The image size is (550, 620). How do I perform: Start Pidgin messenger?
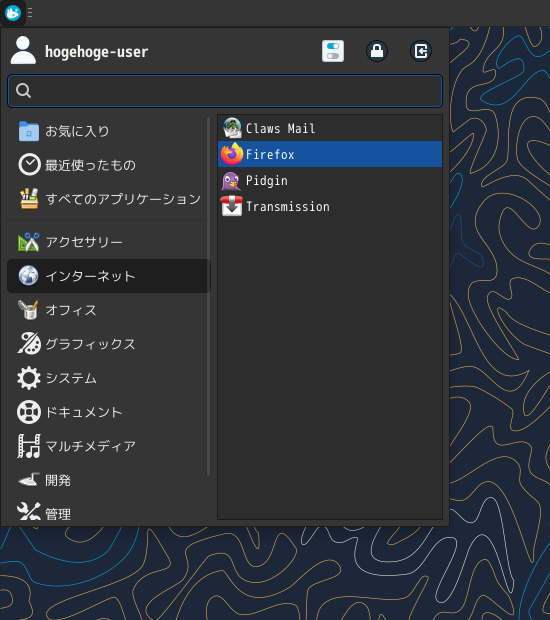pyautogui.click(x=330, y=180)
